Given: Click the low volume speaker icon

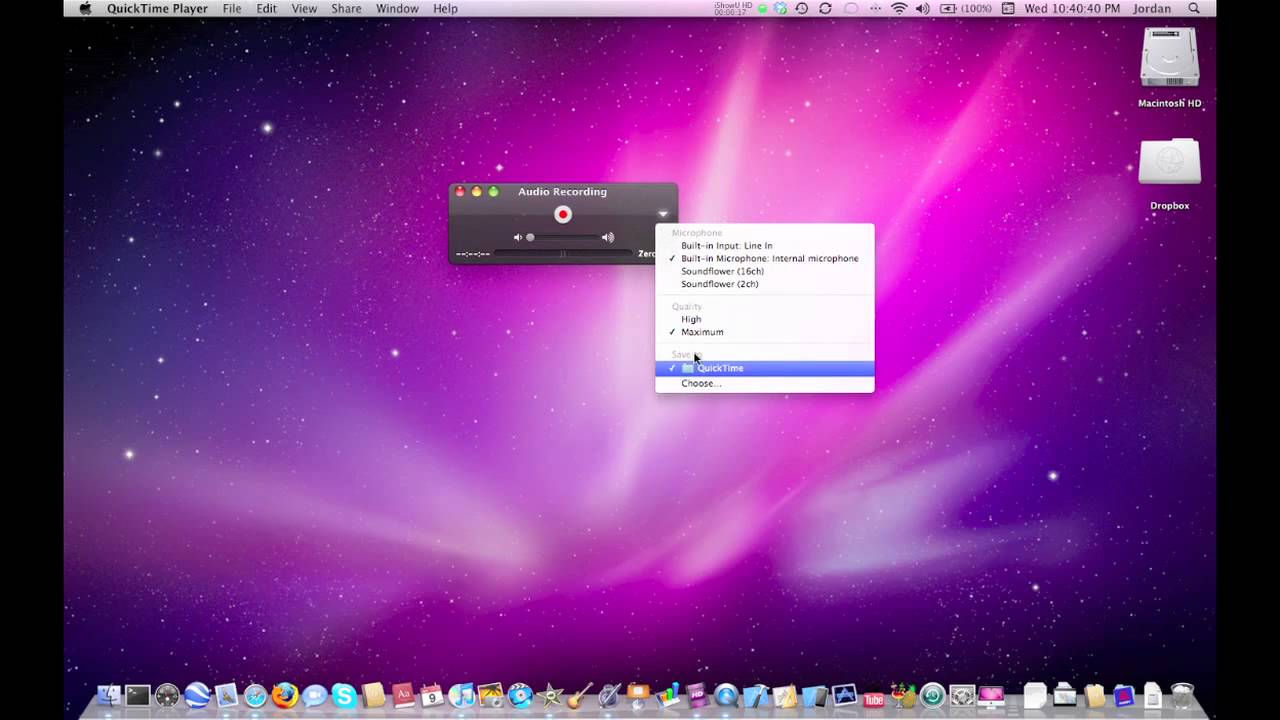Looking at the screenshot, I should (517, 238).
